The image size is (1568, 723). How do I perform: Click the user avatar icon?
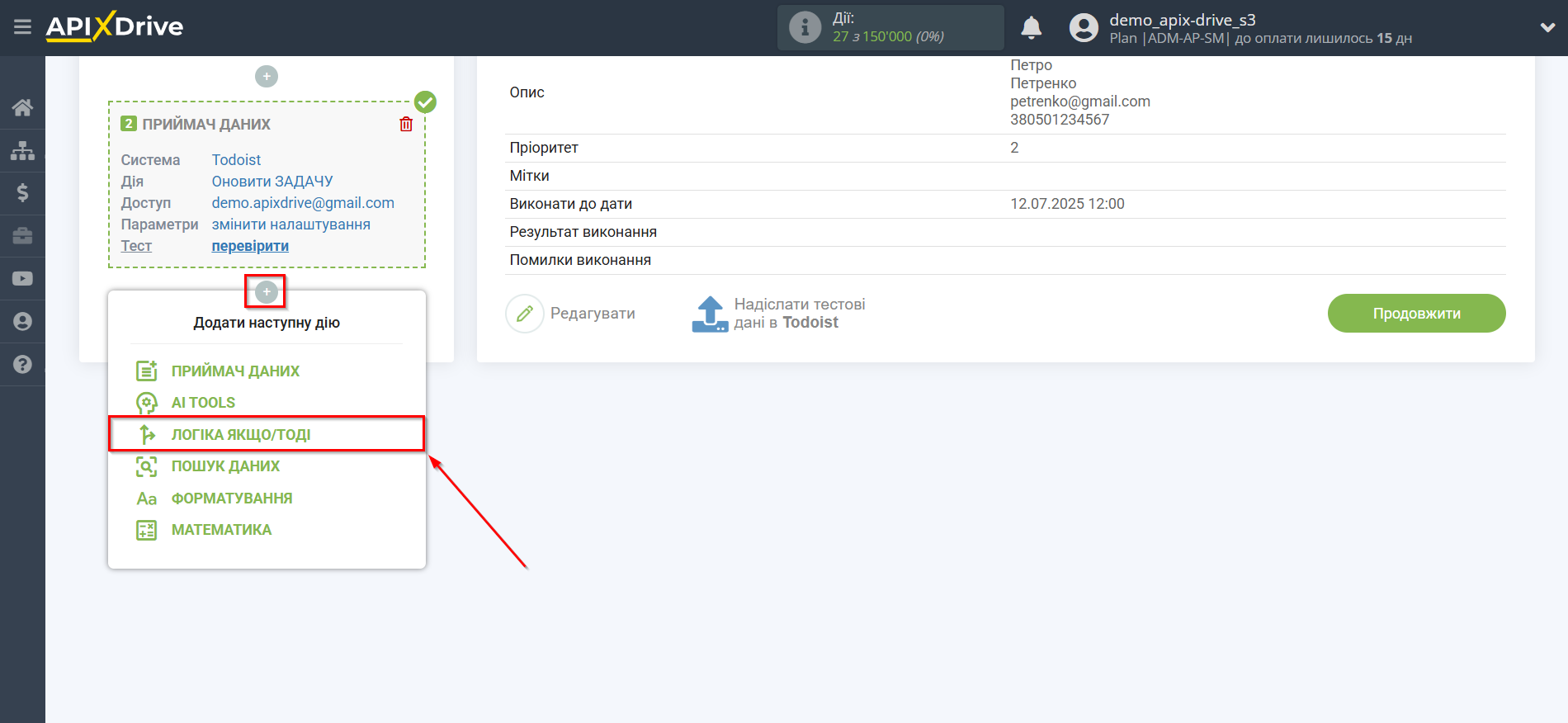(1084, 27)
